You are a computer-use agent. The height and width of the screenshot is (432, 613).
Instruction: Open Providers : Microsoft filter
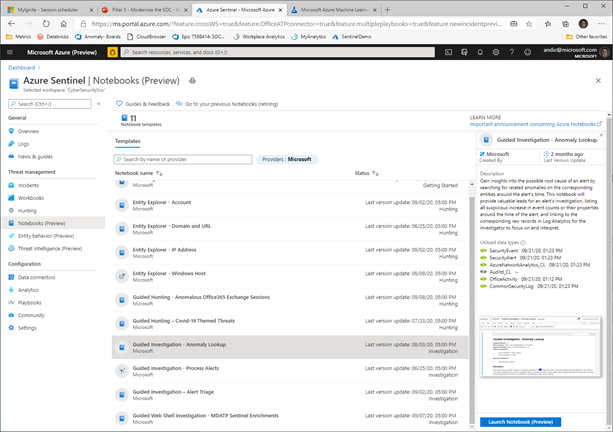[x=287, y=159]
